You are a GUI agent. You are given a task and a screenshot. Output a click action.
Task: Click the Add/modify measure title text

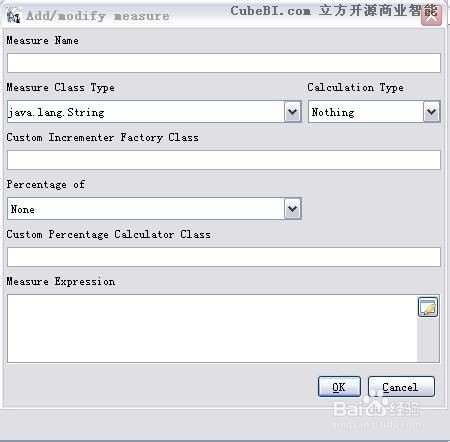tap(98, 16)
